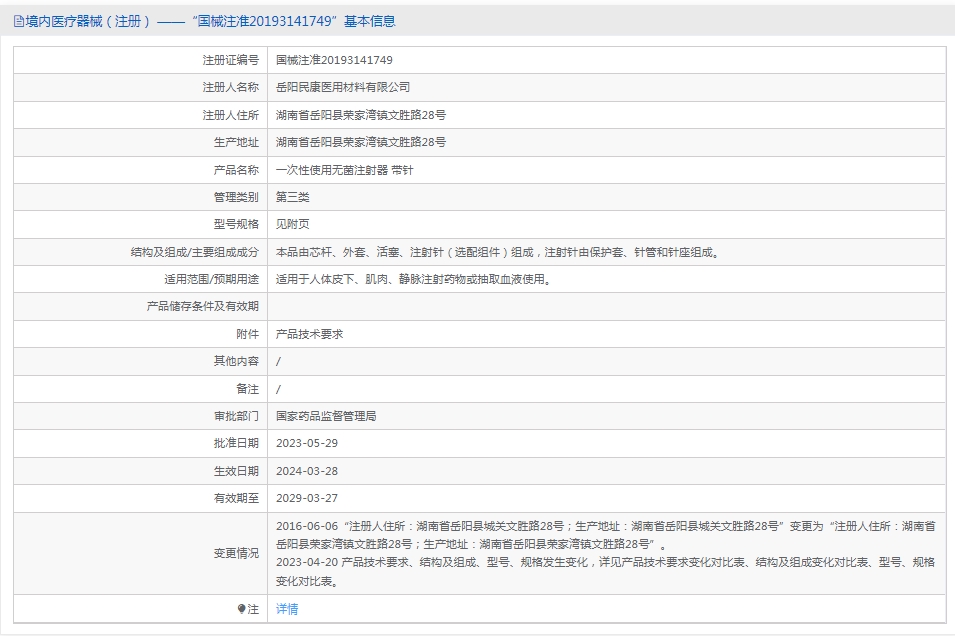The width and height of the screenshot is (955, 636).
Task: Click the 适用范围 intended use text
Action: coord(413,279)
